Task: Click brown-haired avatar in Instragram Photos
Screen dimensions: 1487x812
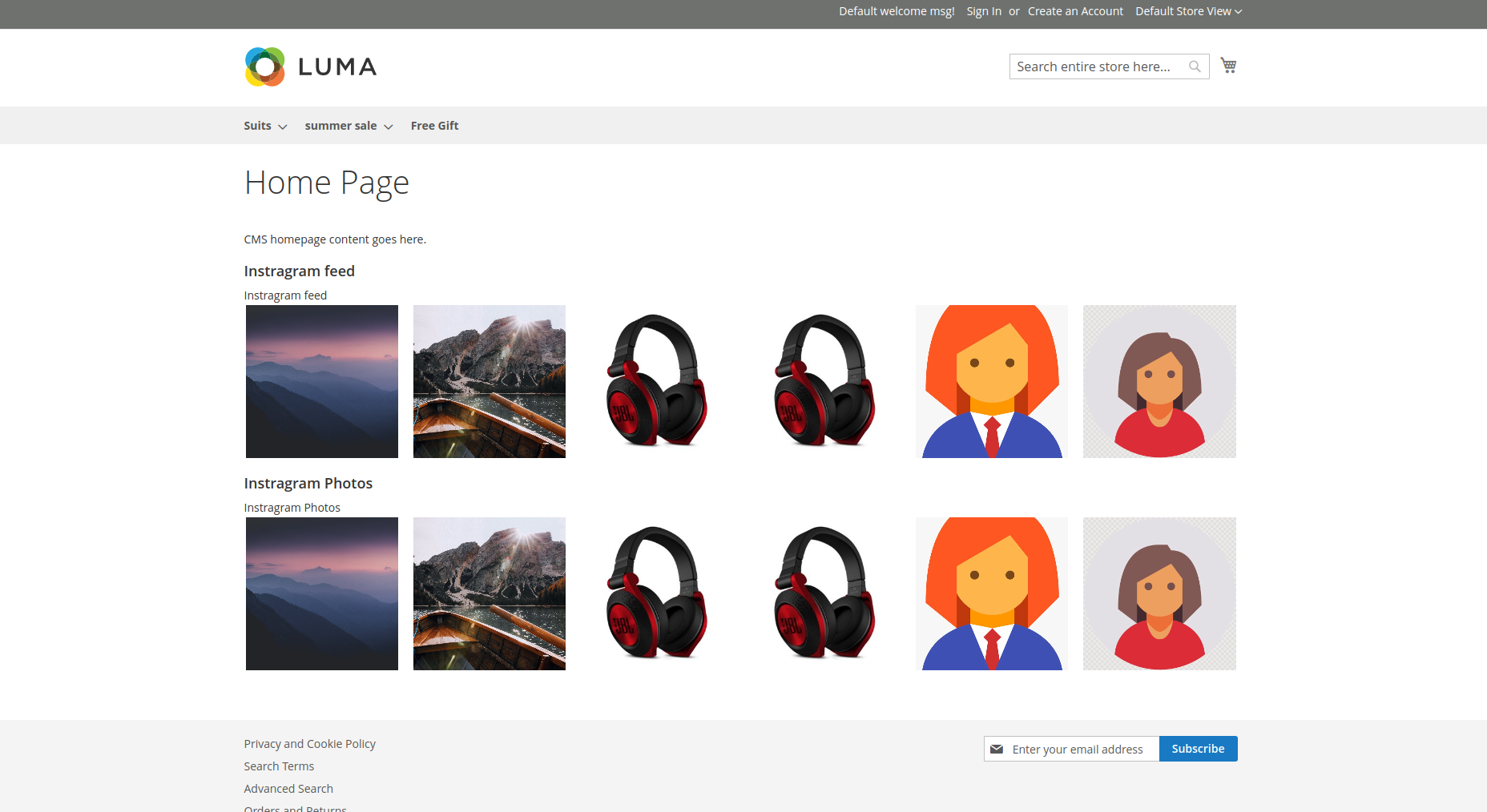Action: tap(1159, 593)
